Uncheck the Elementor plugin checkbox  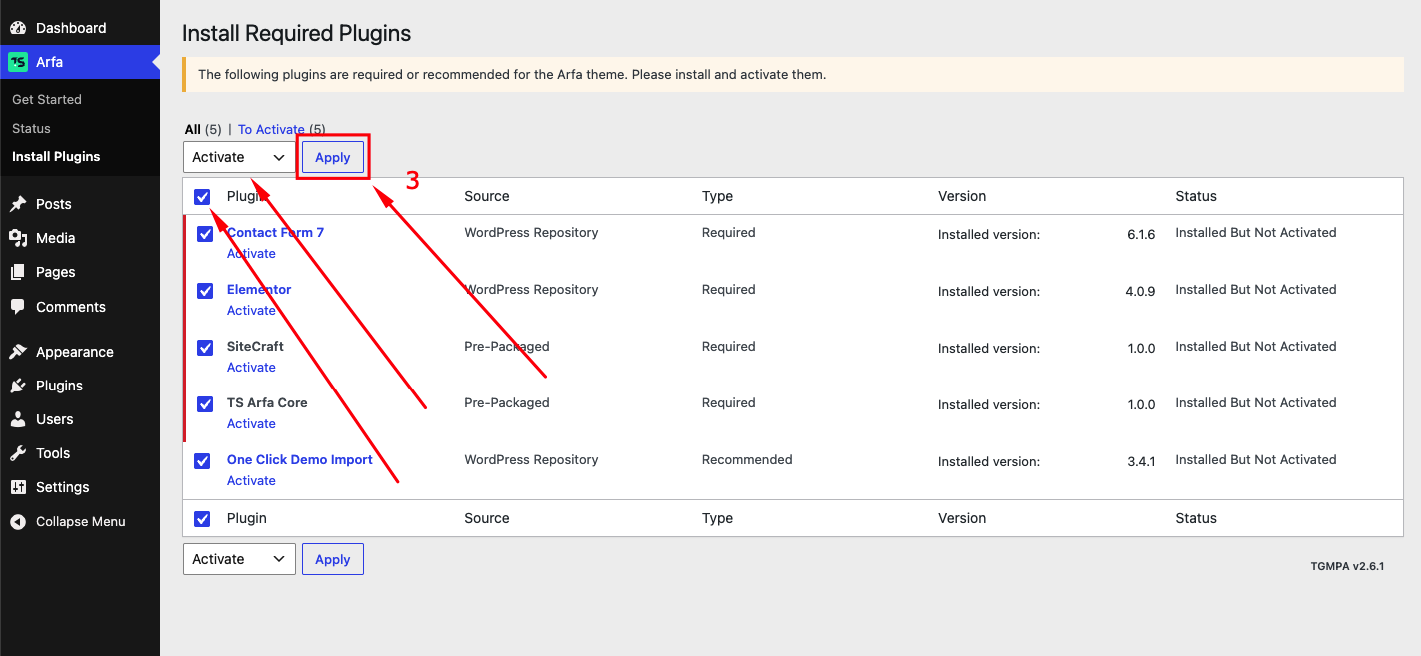pos(205,291)
